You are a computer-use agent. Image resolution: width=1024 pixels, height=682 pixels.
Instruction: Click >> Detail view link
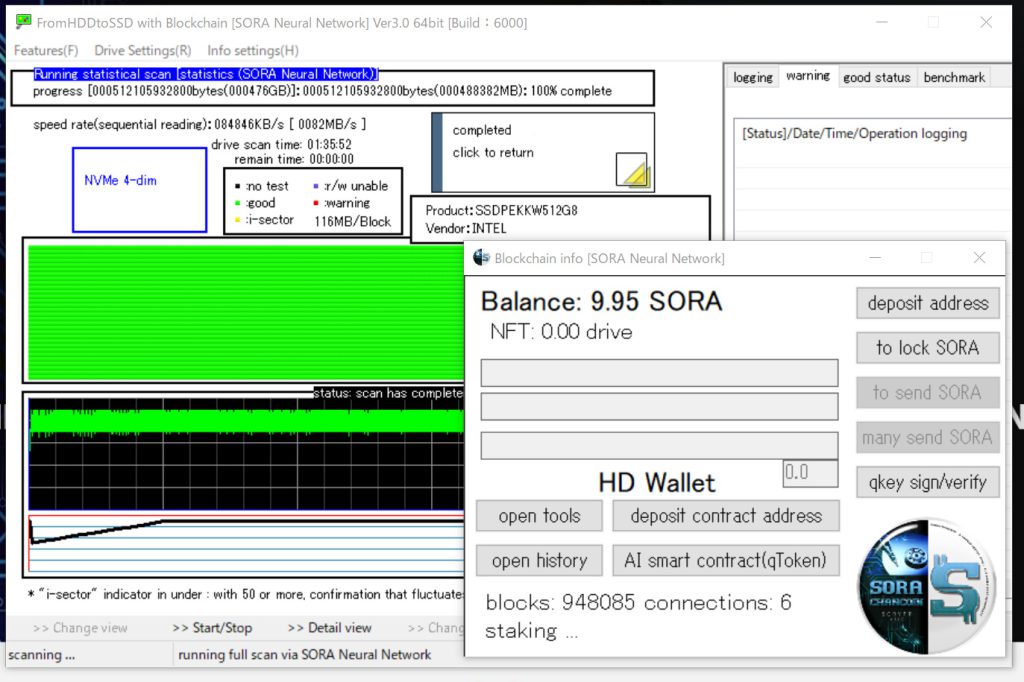click(x=330, y=628)
